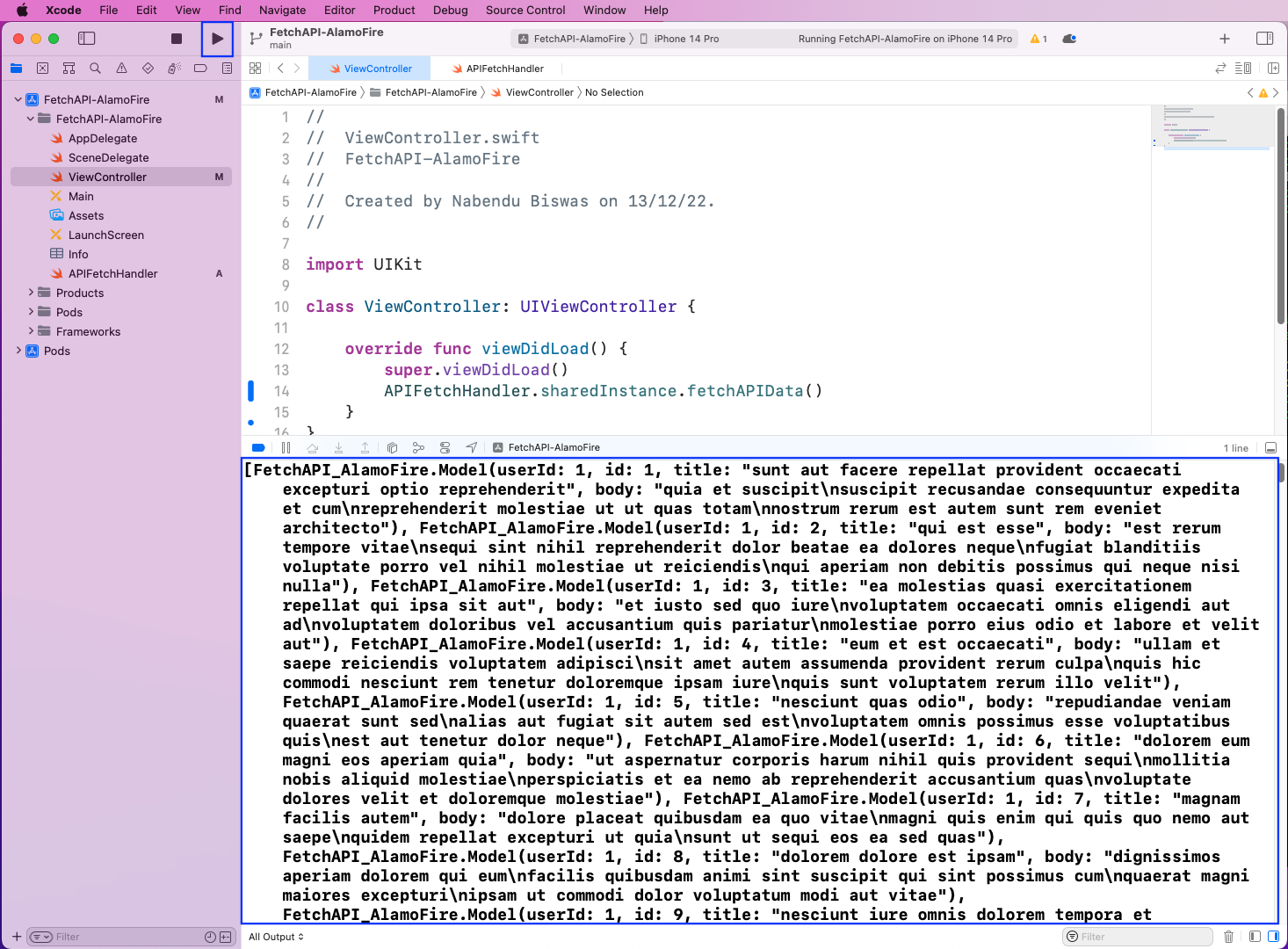Clear the console with the trash icon
This screenshot has height=949, width=1288.
pyautogui.click(x=1229, y=936)
